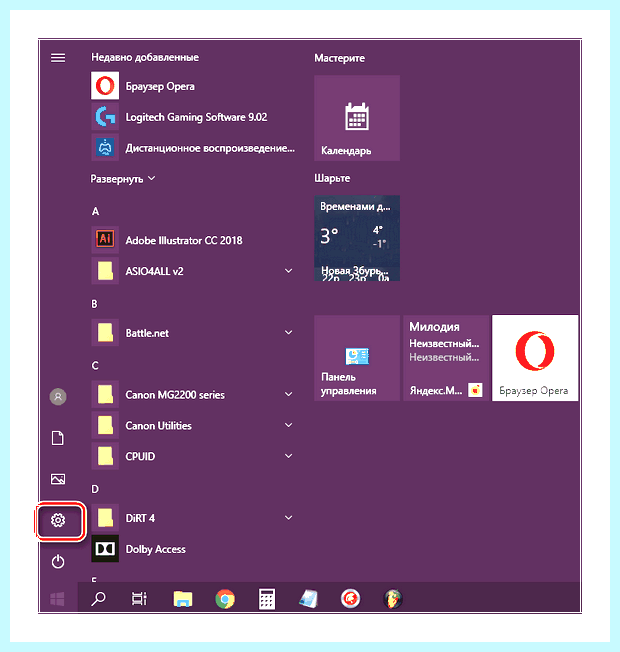
Task: Open Dolby Access app
Action: point(193,549)
